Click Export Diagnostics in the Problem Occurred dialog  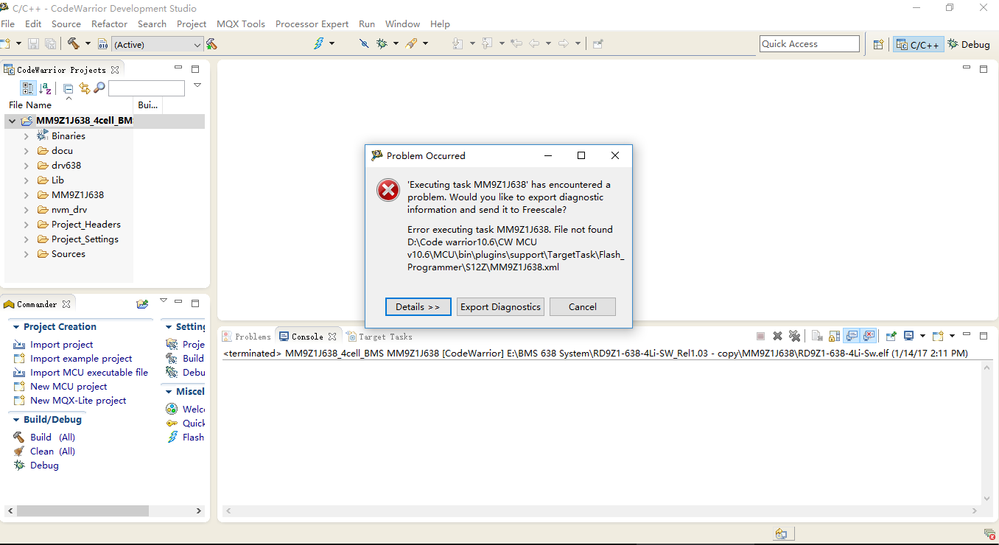tap(500, 307)
